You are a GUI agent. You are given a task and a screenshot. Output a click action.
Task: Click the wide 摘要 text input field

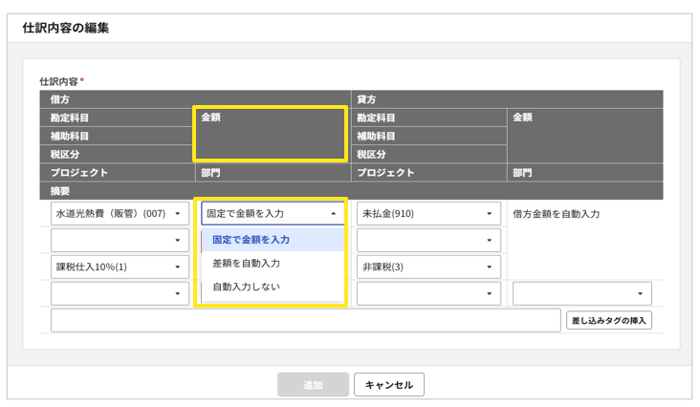coord(305,320)
